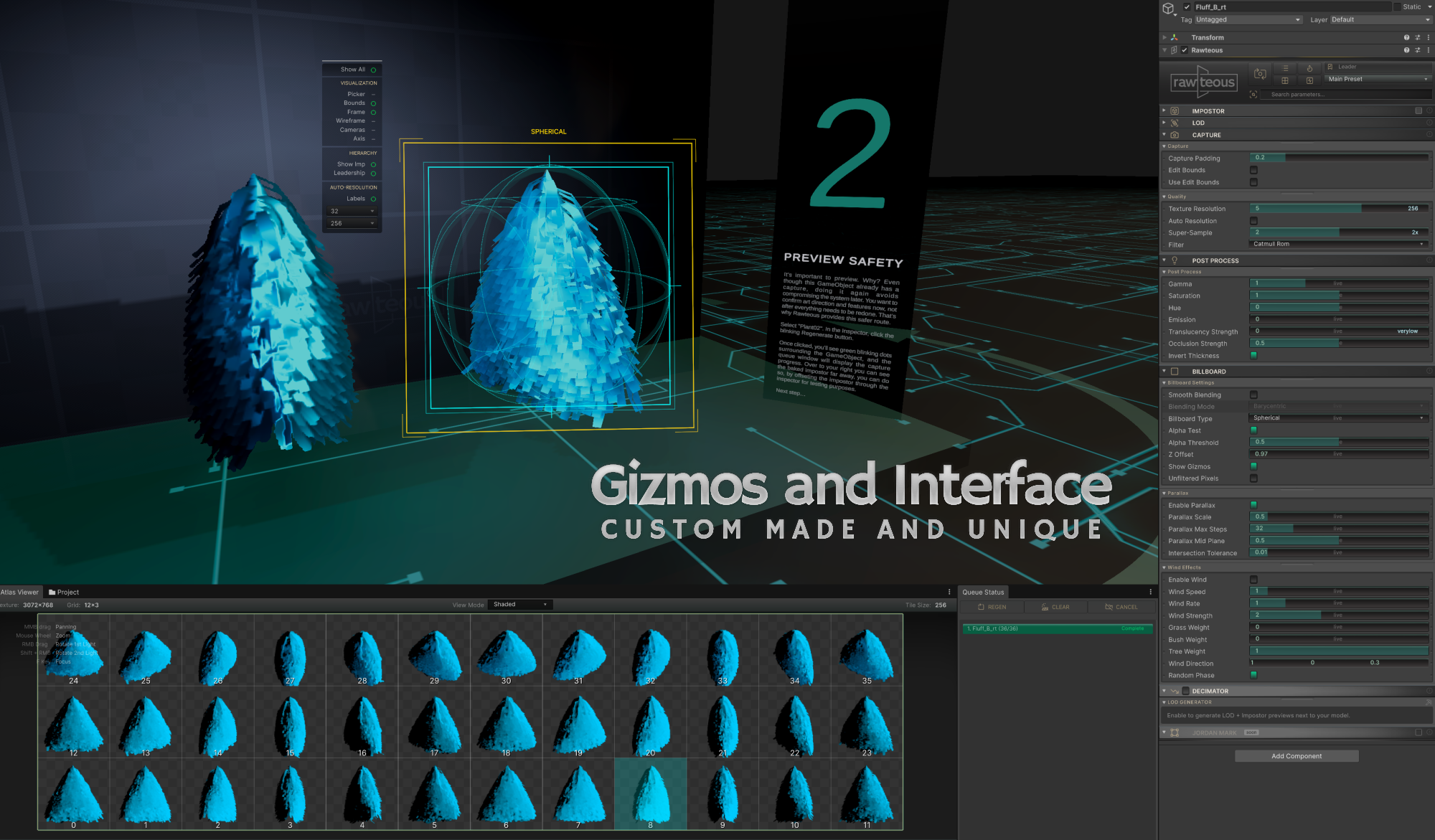Click the grid atlas icon
The image size is (1435, 840).
pos(1285,80)
